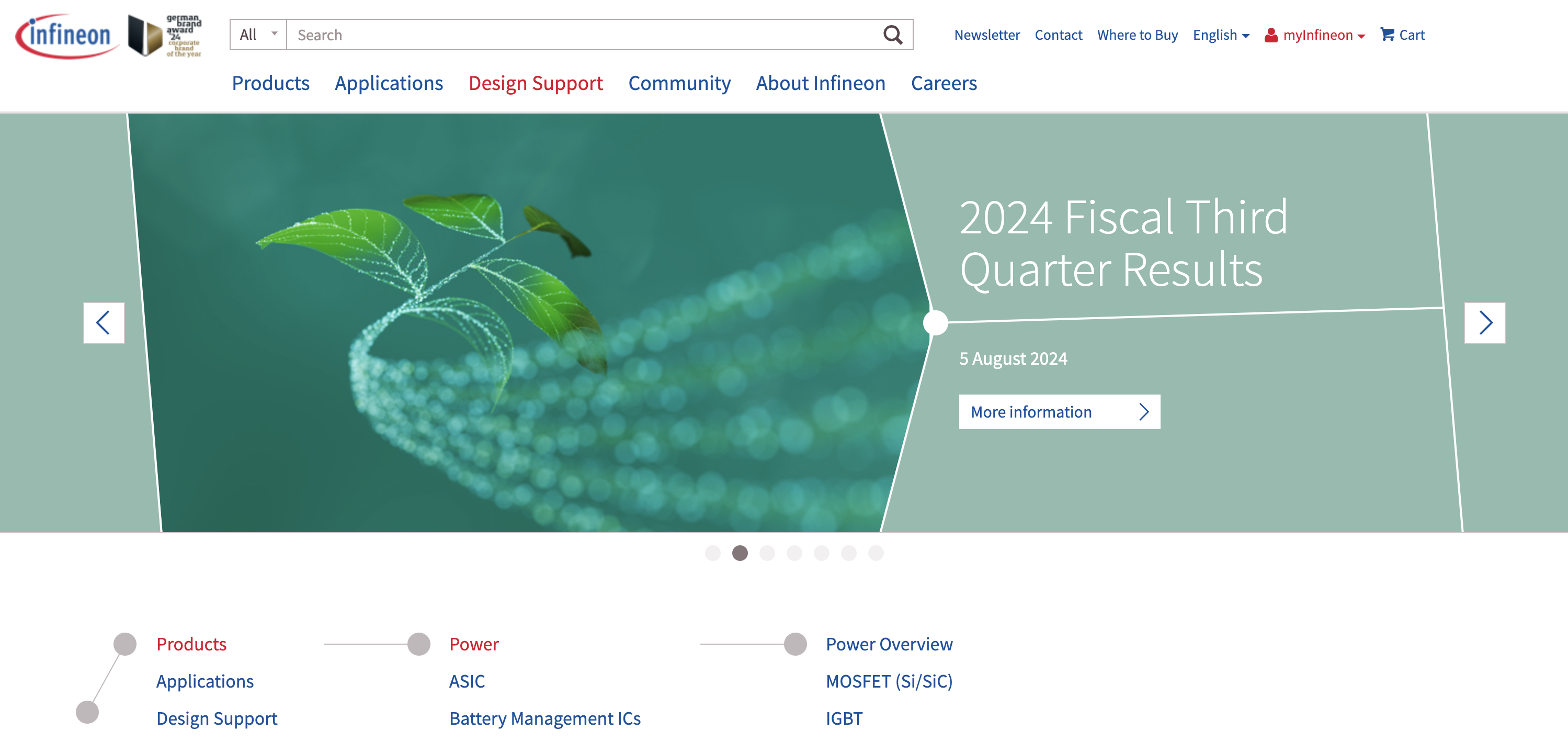Image resolution: width=1568 pixels, height=742 pixels.
Task: Open the Where to Buy link
Action: [1137, 36]
